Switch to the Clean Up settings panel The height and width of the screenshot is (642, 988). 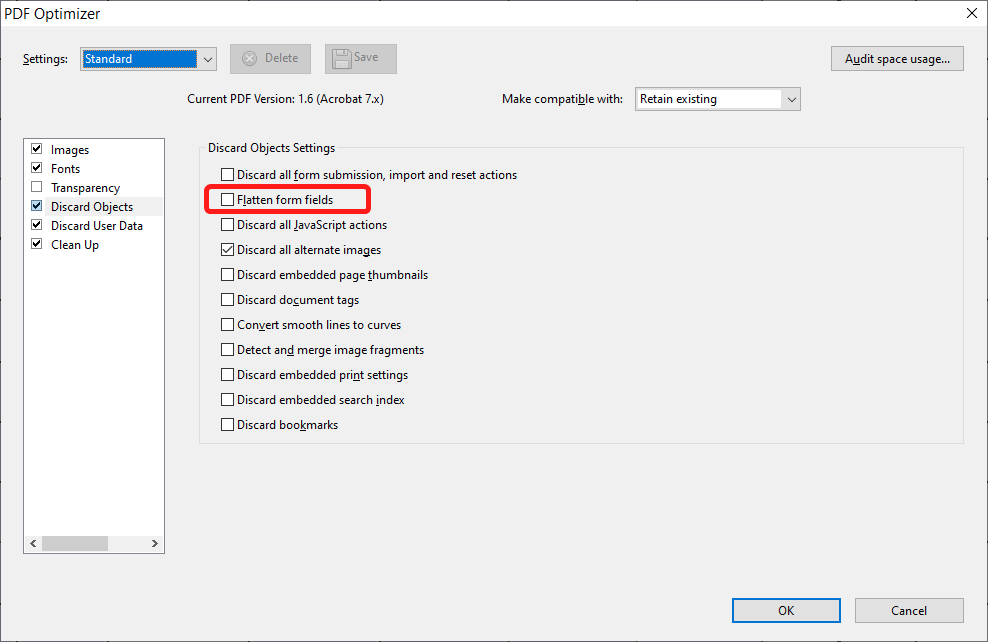[75, 244]
